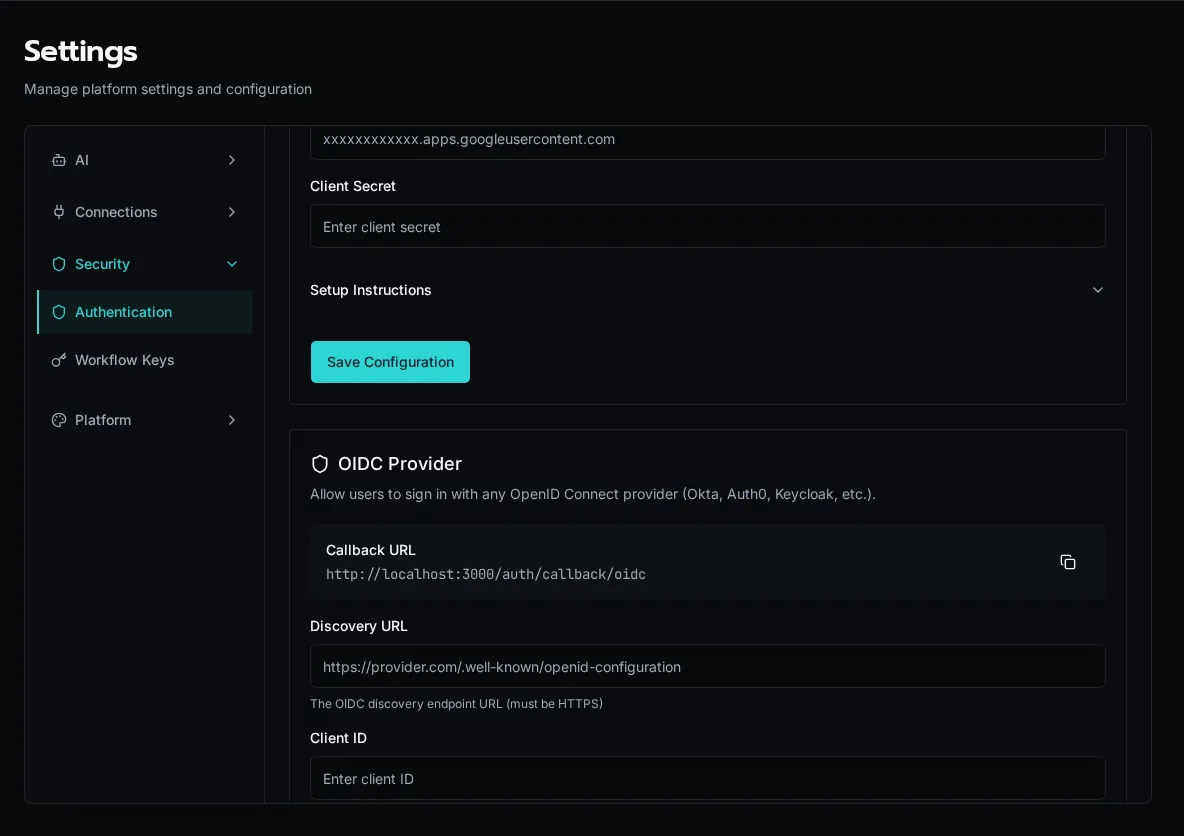Select the Authentication submenu item
1184x836 pixels.
[144, 312]
